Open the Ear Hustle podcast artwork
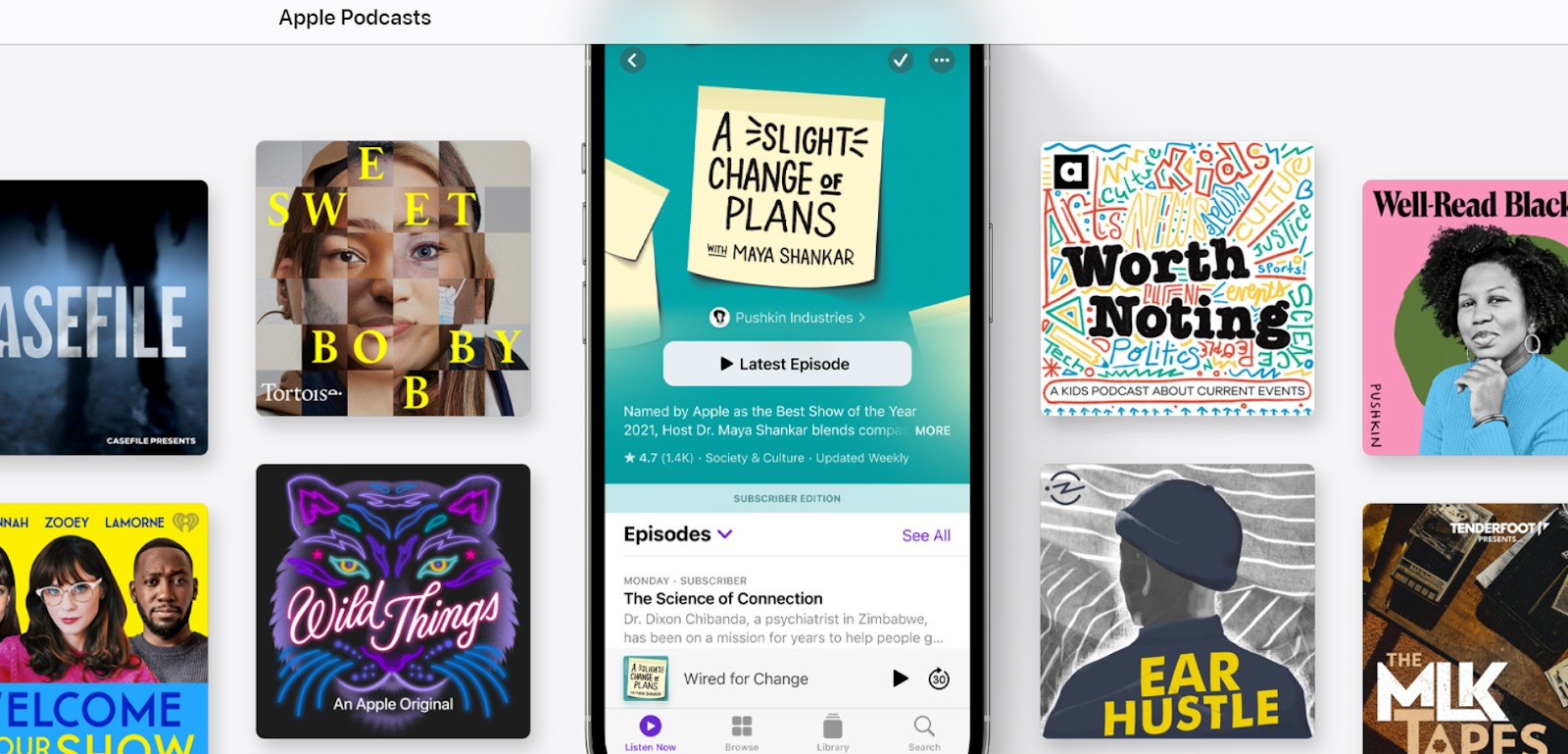This screenshot has height=754, width=1568. [x=1177, y=601]
